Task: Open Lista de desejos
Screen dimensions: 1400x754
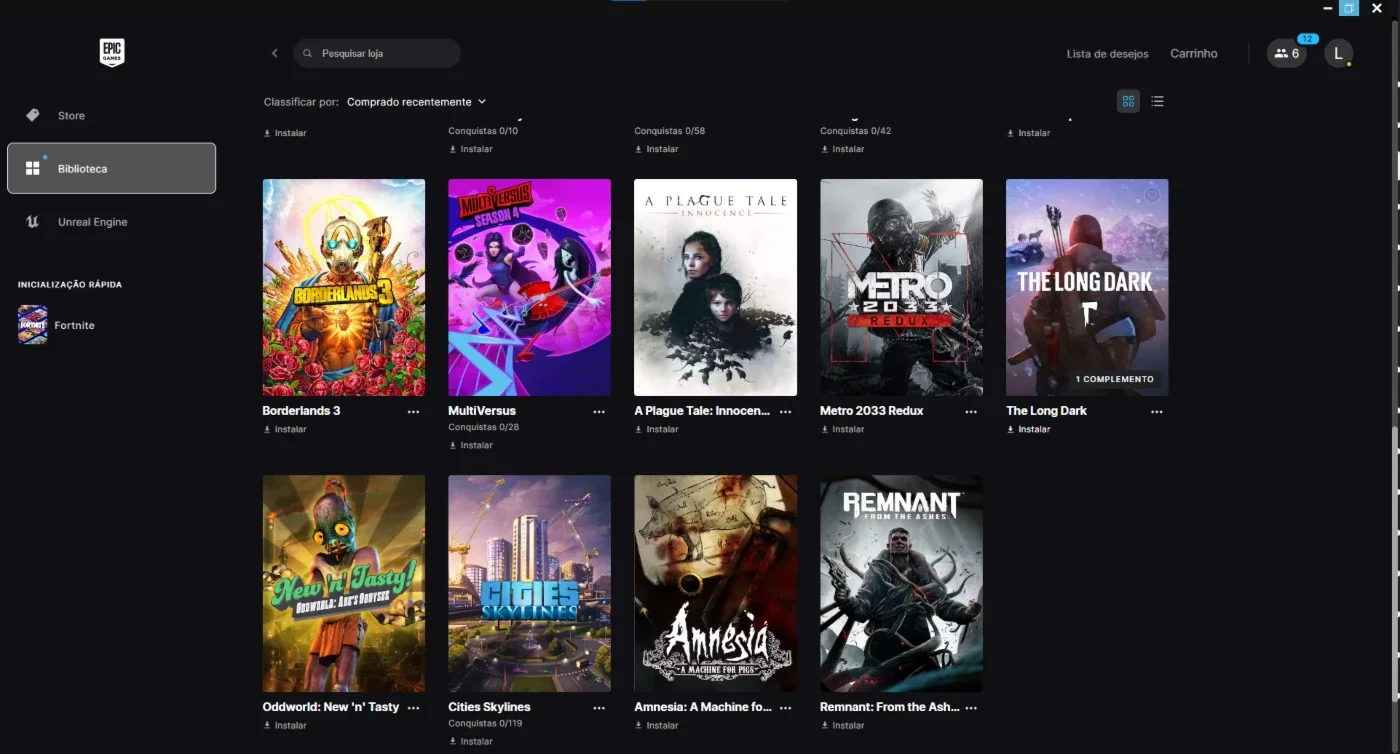Action: point(1107,54)
